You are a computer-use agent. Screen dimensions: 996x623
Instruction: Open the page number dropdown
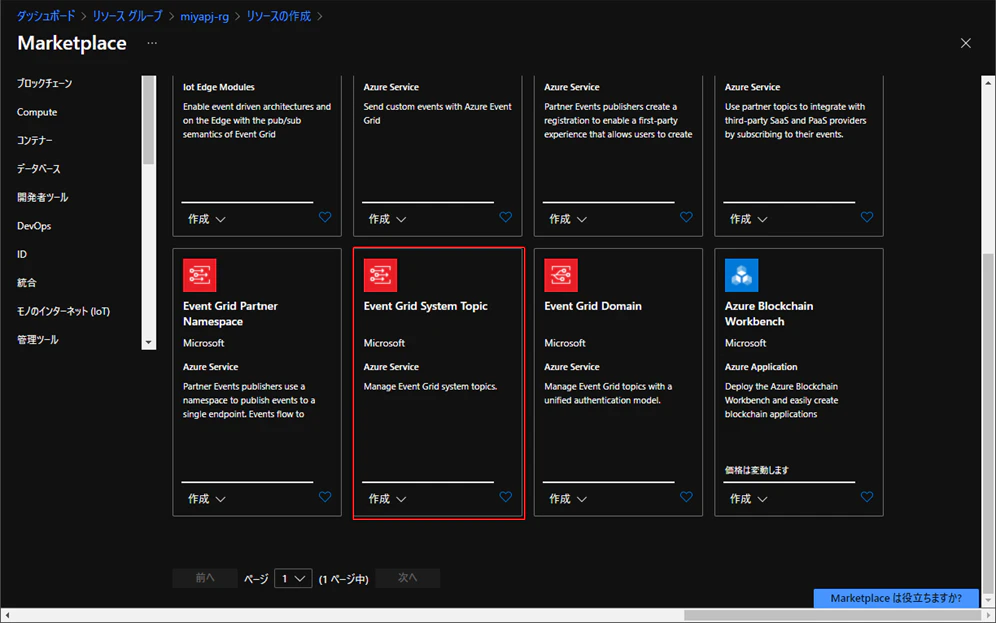coord(293,579)
